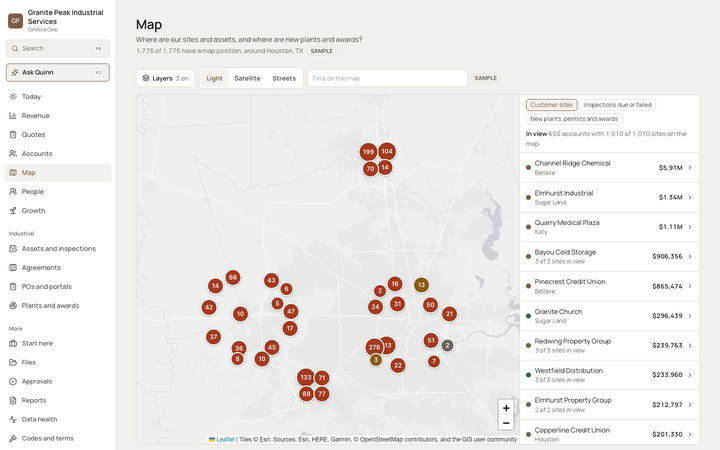
Task: Click the Assets and inspections icon
Action: pos(13,248)
